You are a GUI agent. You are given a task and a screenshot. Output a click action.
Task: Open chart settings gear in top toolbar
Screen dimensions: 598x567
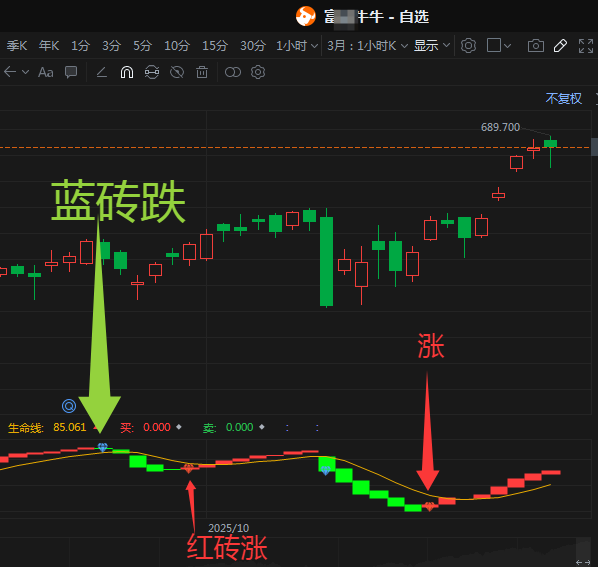coord(468,46)
